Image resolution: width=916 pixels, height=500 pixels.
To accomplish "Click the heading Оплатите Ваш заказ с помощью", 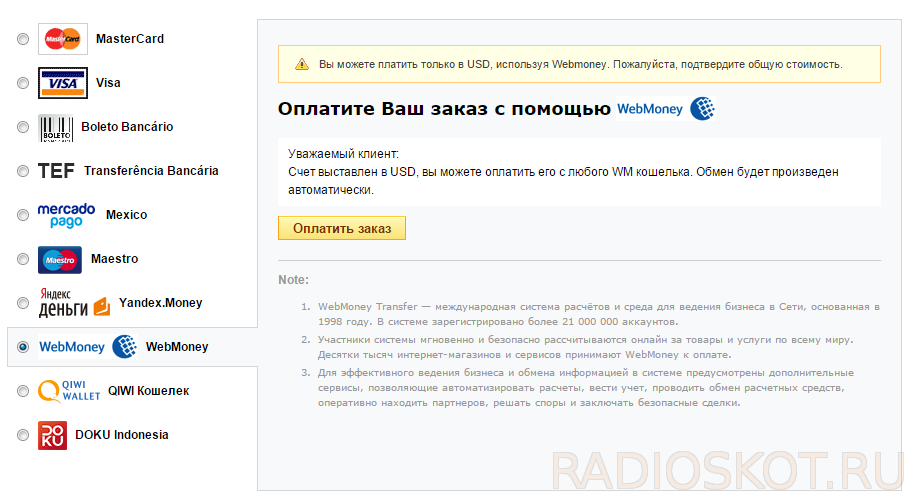I will click(x=444, y=109).
